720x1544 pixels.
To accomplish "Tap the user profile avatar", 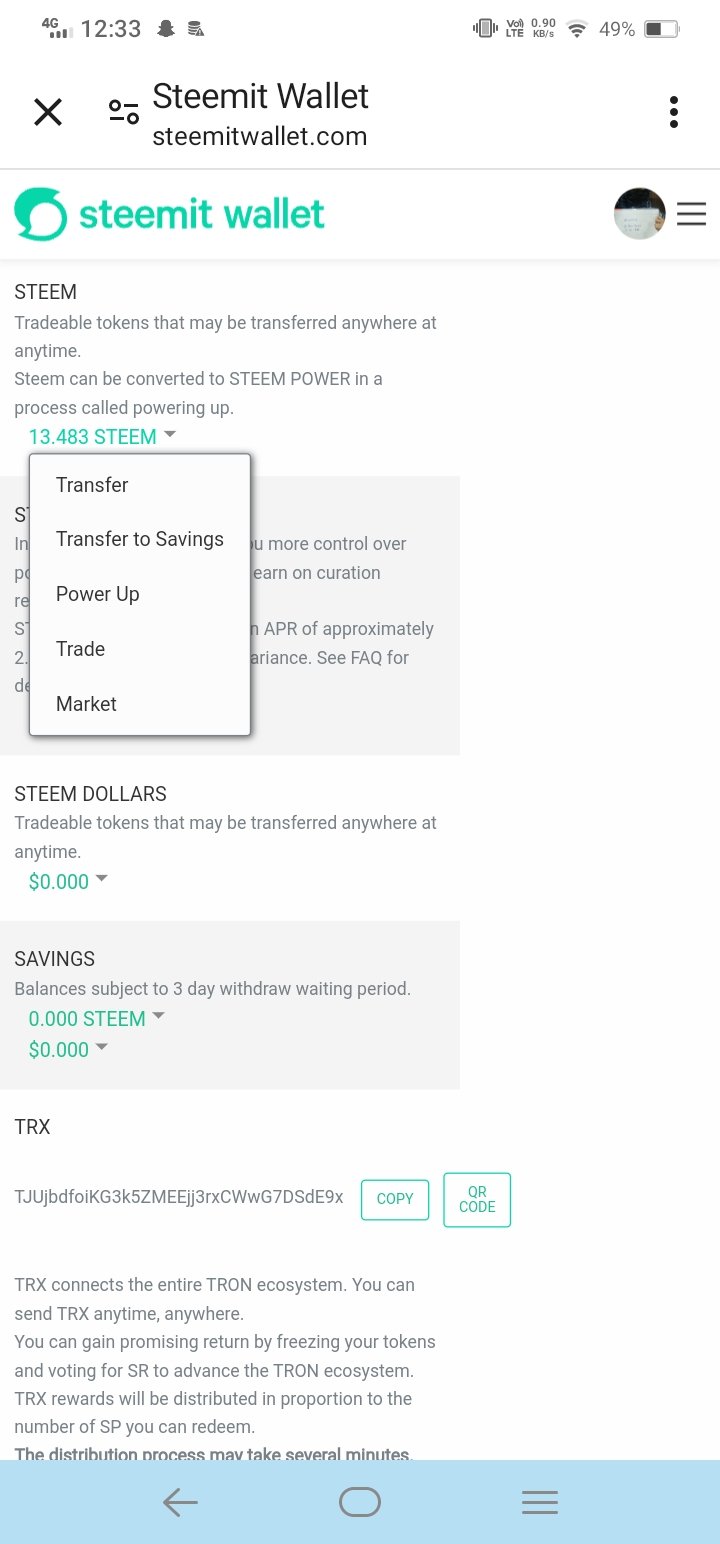I will 639,213.
